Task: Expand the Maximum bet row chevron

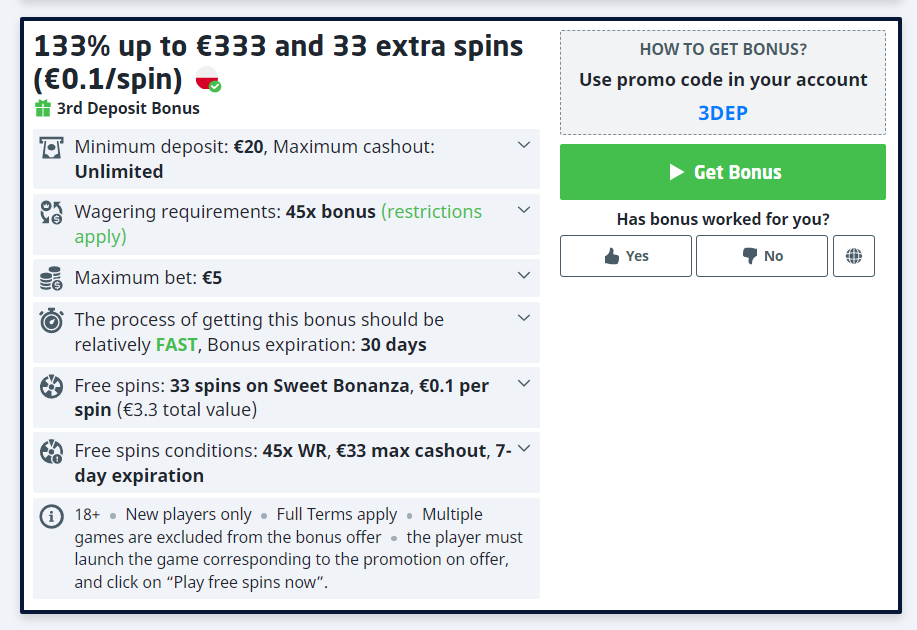Action: 523,276
